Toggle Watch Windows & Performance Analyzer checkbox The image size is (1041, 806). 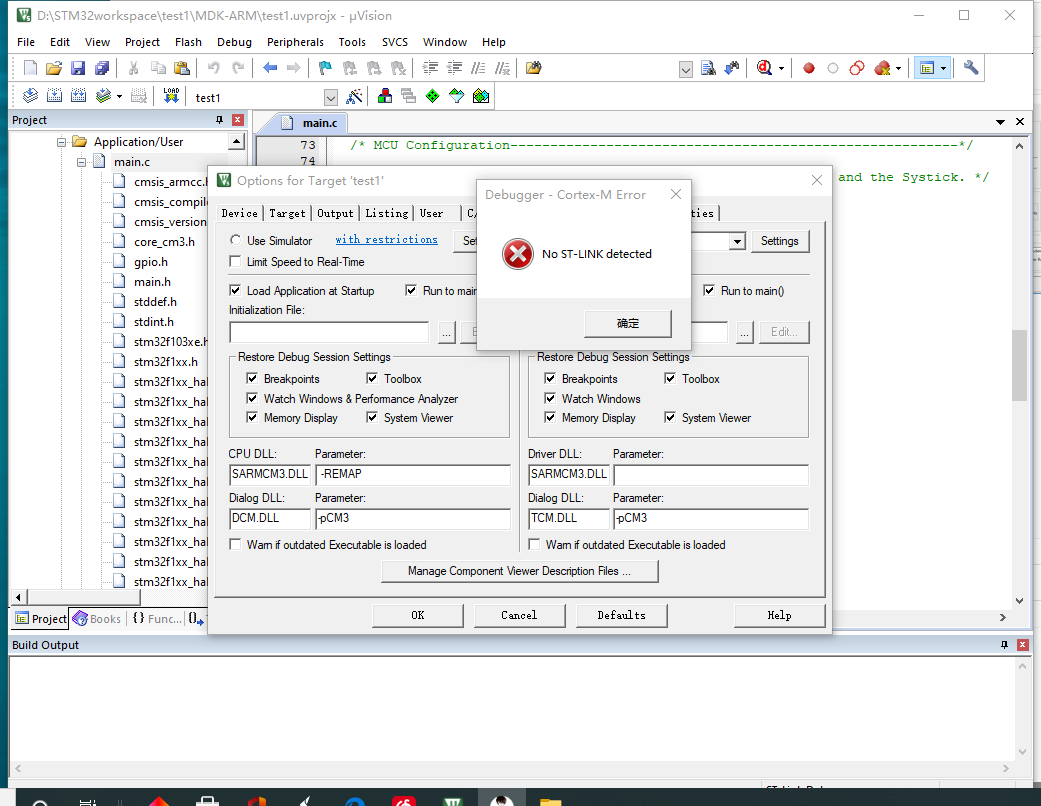click(252, 398)
